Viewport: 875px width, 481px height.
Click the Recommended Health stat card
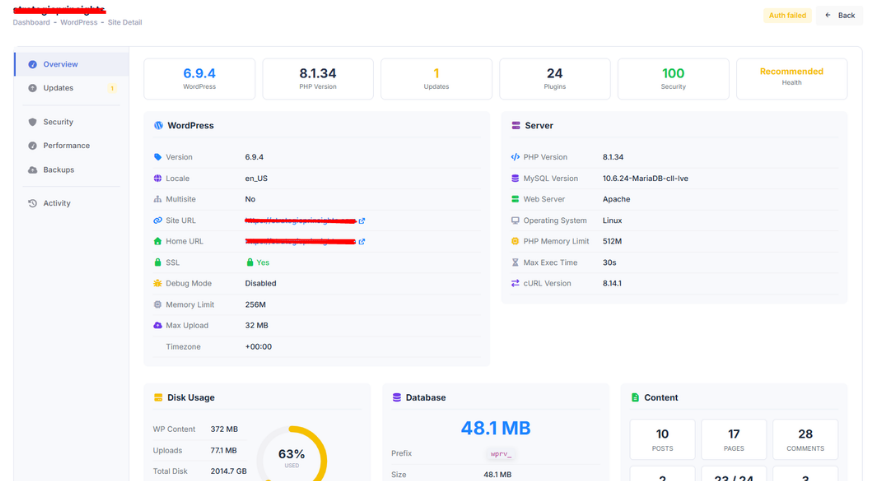point(792,79)
